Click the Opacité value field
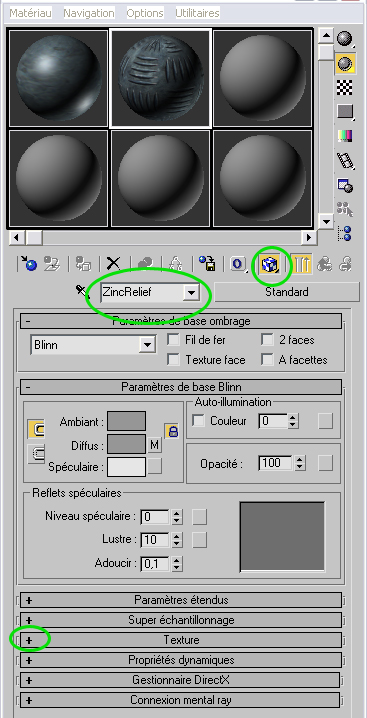This screenshot has height=718, width=367. click(276, 463)
